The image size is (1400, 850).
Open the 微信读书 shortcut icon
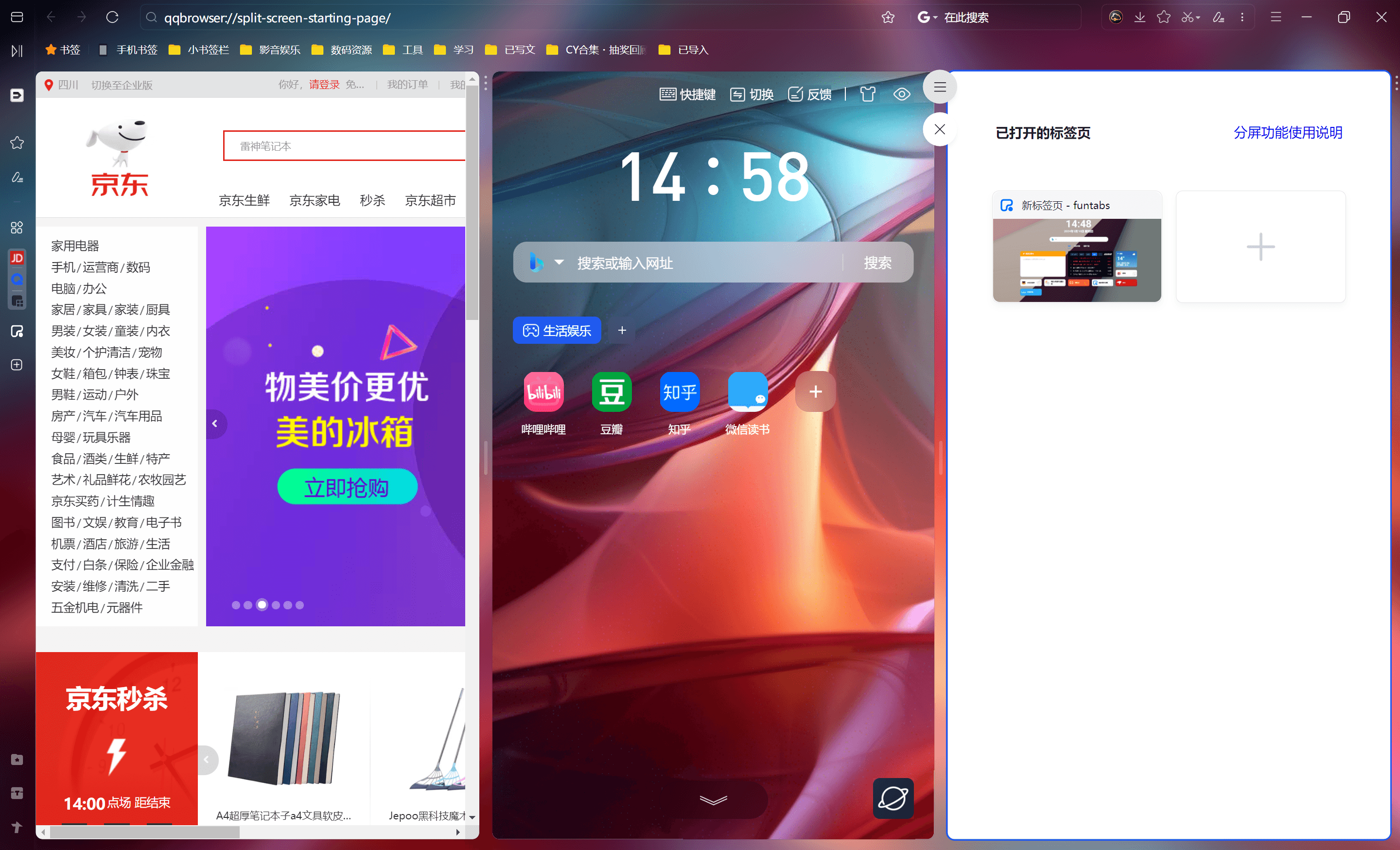tap(748, 391)
